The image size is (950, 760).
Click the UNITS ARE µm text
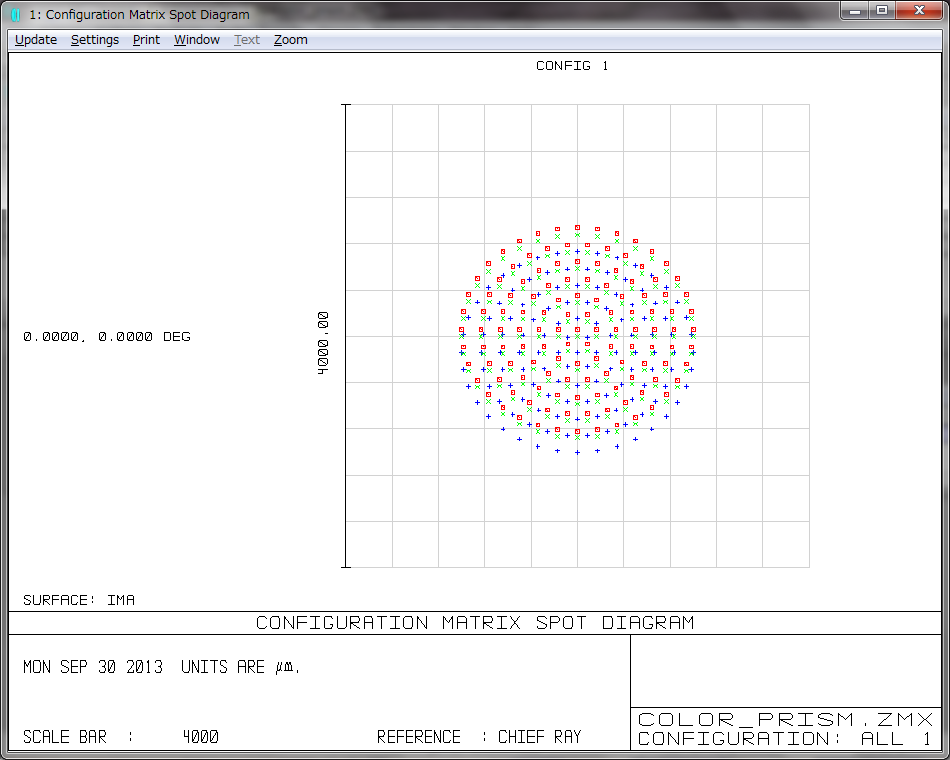click(x=240, y=667)
